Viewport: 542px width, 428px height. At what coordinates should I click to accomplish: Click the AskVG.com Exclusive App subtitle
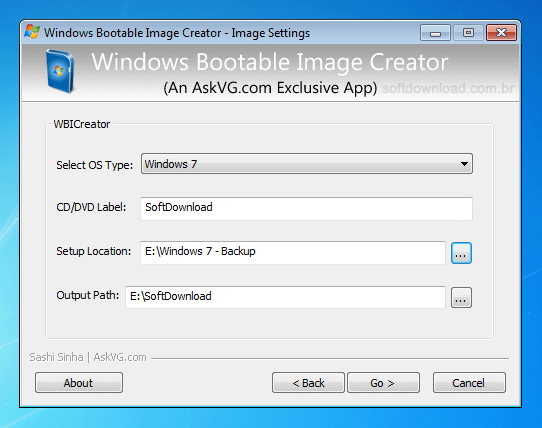point(270,88)
